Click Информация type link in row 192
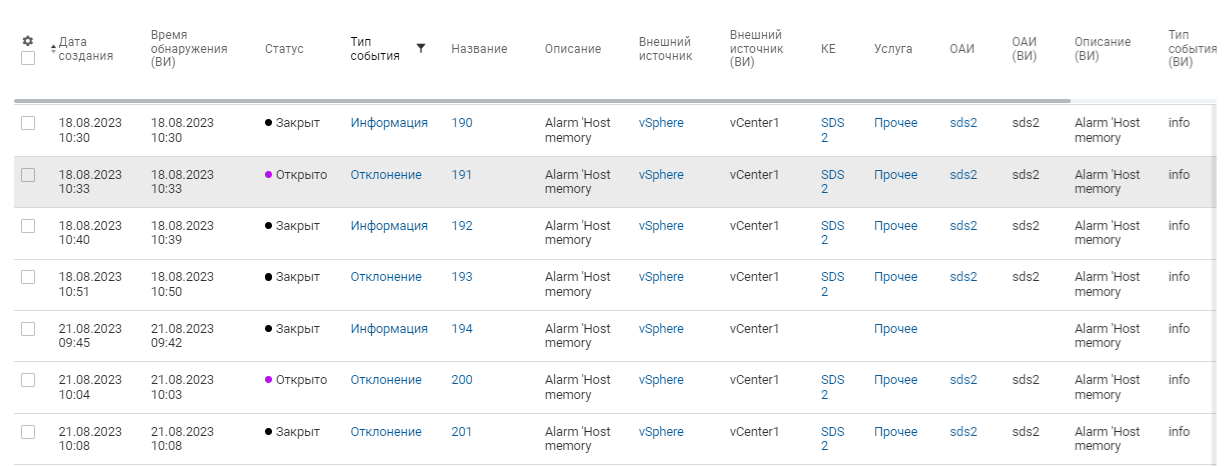This screenshot has width=1226, height=466. pos(389,226)
